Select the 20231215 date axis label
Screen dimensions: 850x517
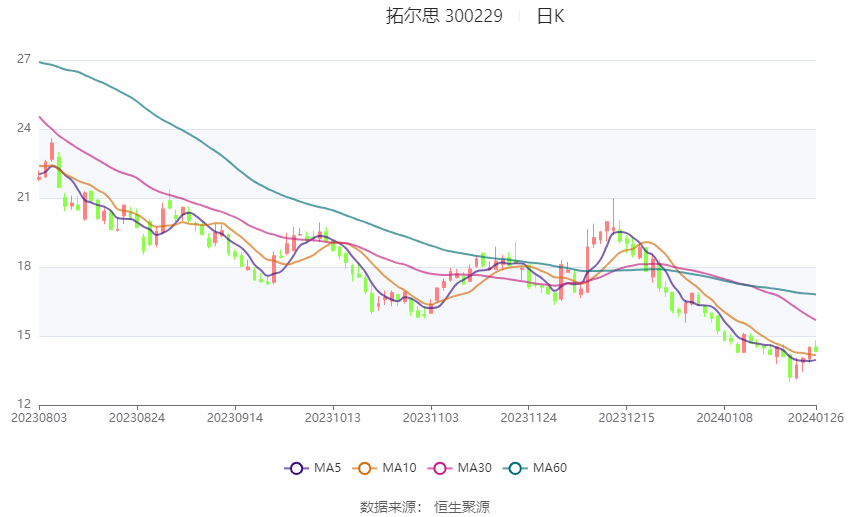pos(626,418)
